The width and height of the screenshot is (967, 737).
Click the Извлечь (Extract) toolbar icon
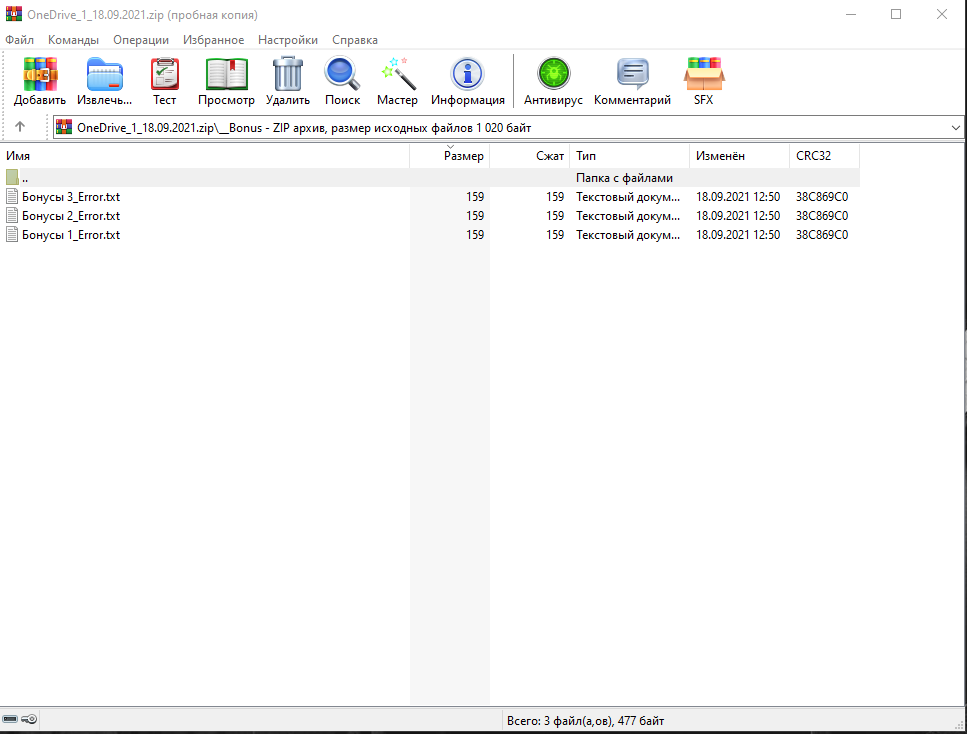coord(104,75)
